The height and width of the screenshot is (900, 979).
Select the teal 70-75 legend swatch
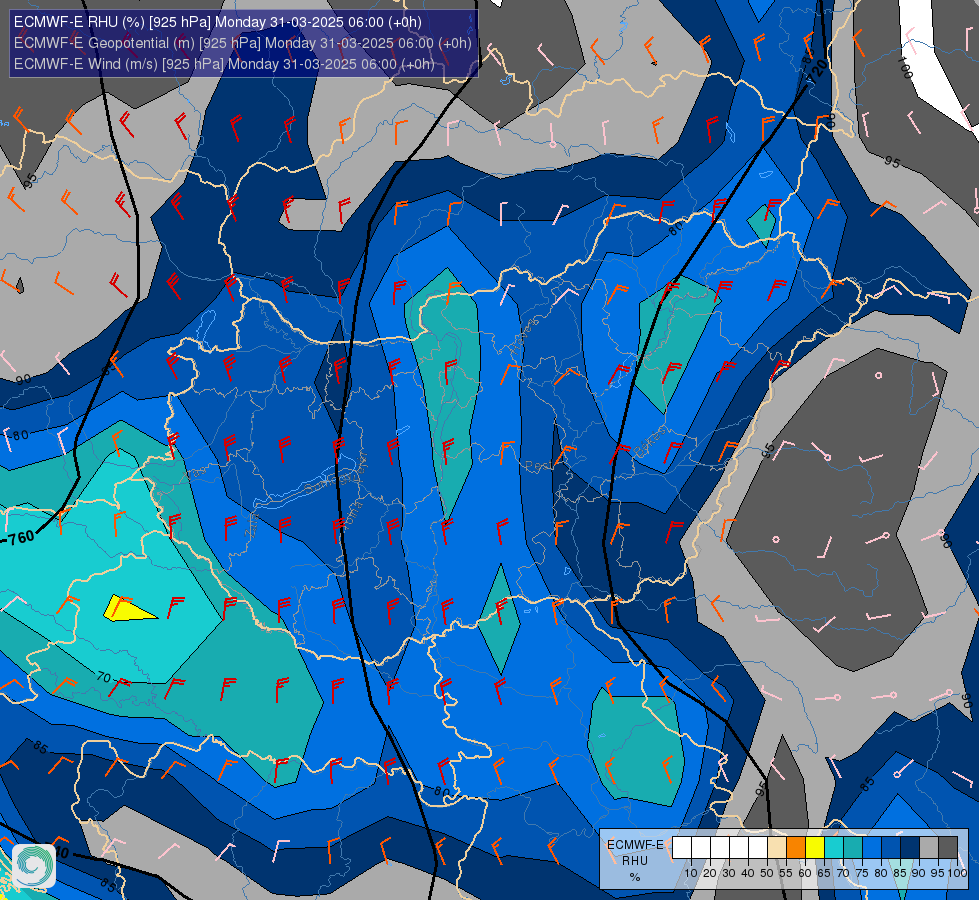[854, 847]
